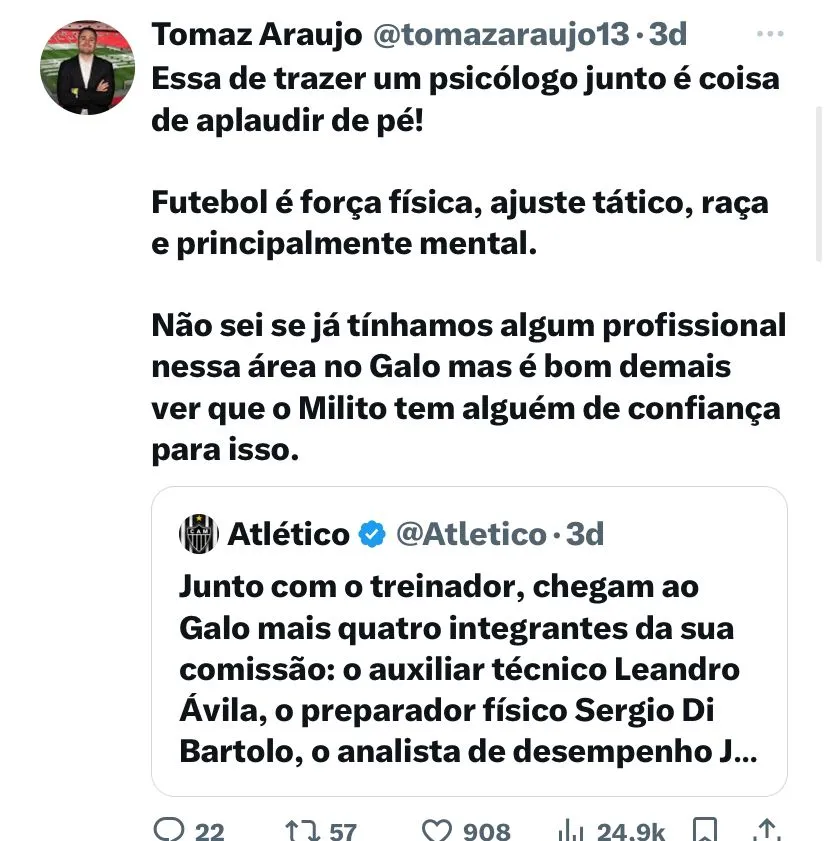View the post analytics bar-chart icon
828x841 pixels.
[569, 829]
